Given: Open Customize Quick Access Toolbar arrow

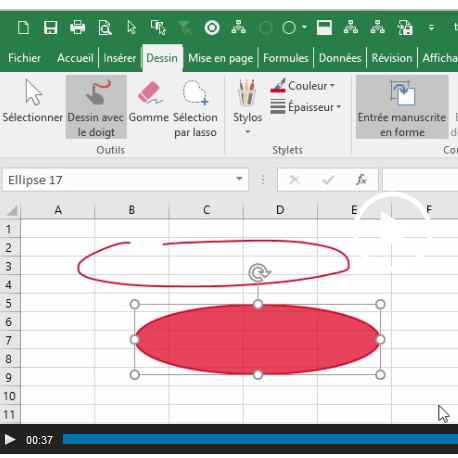Looking at the screenshot, I should tap(431, 27).
